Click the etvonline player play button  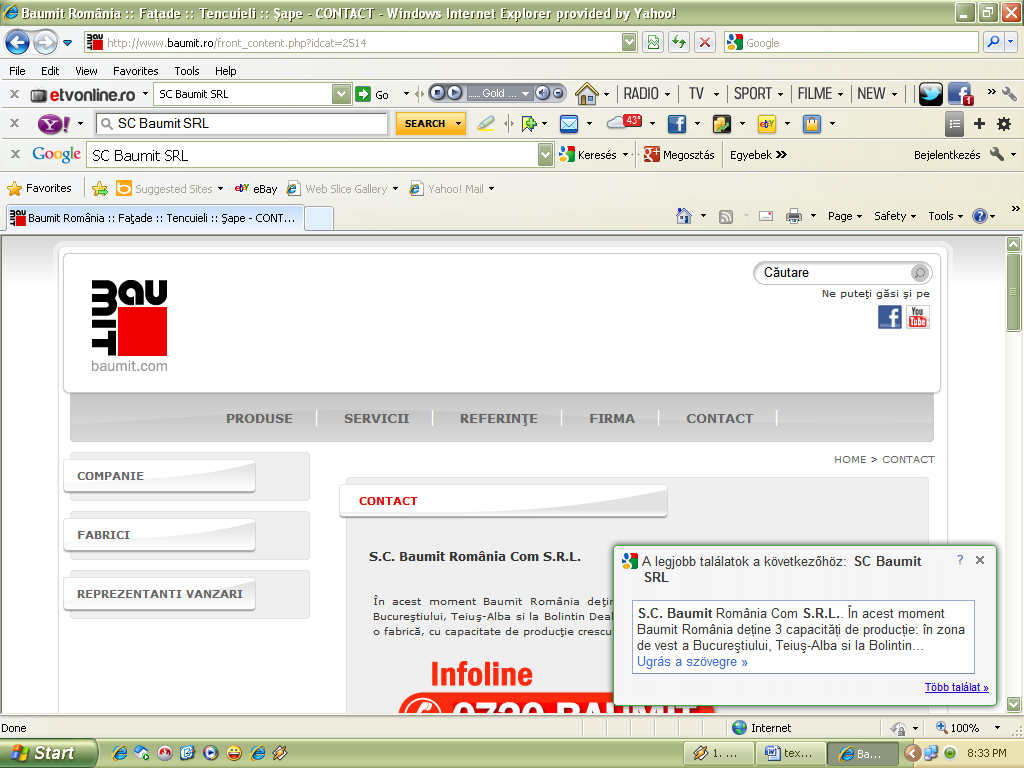click(455, 93)
